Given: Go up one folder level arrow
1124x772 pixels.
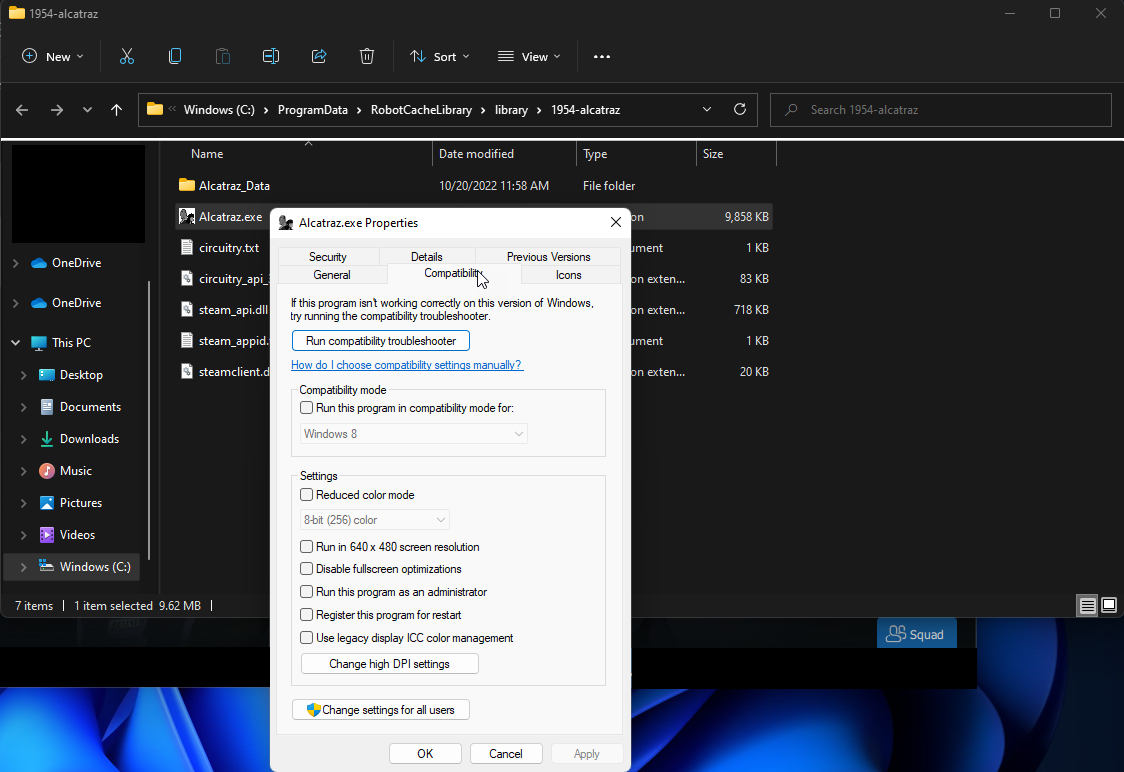Looking at the screenshot, I should (x=116, y=110).
